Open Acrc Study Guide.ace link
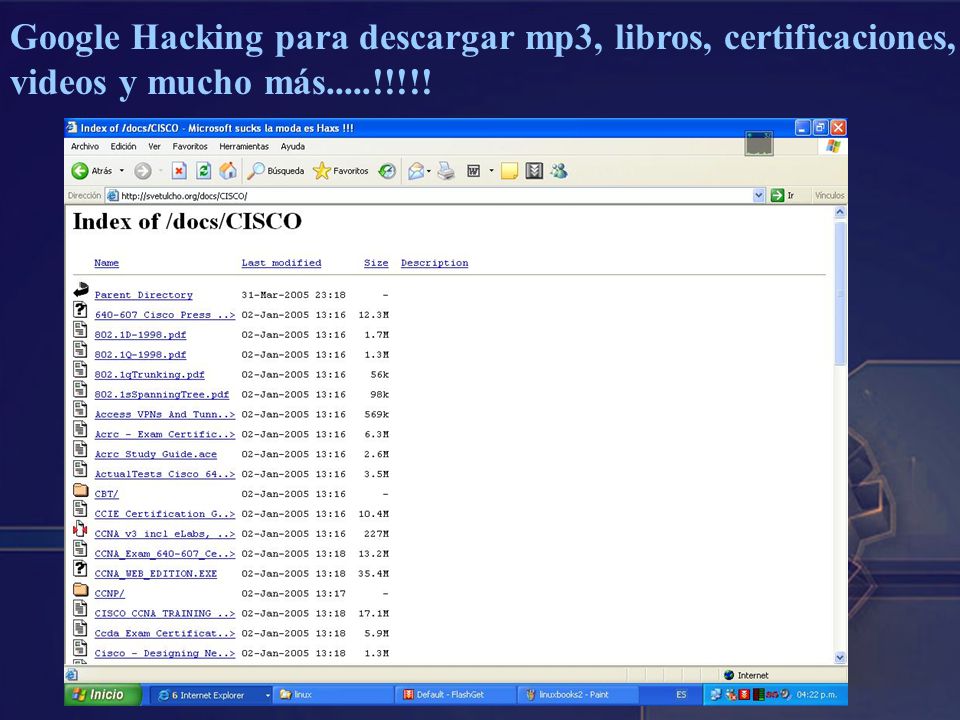 156,454
